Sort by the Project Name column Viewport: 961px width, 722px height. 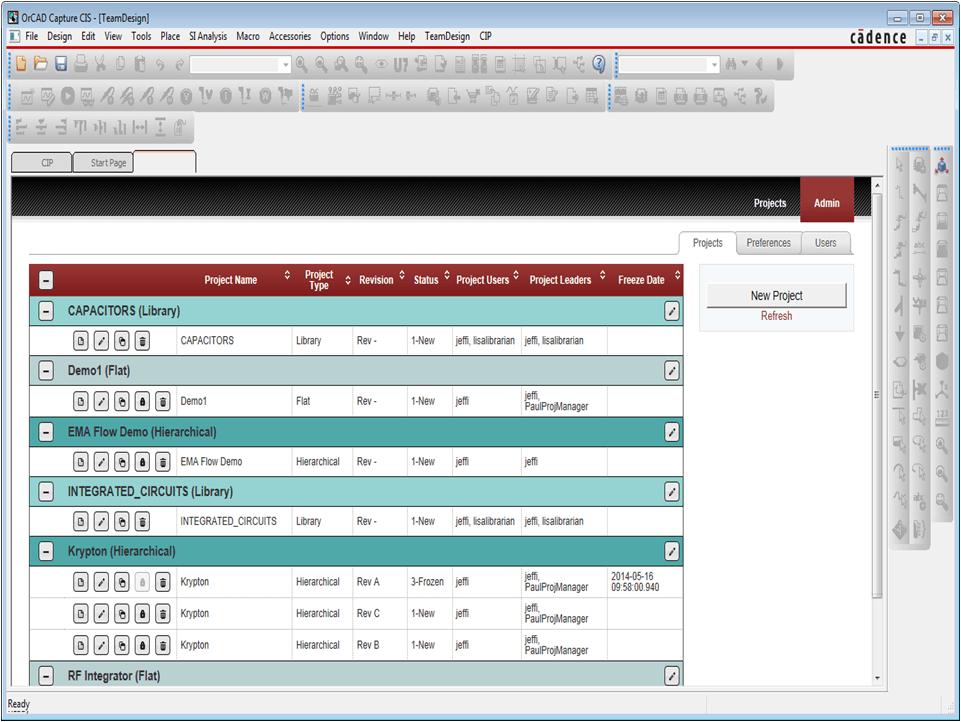(x=231, y=280)
